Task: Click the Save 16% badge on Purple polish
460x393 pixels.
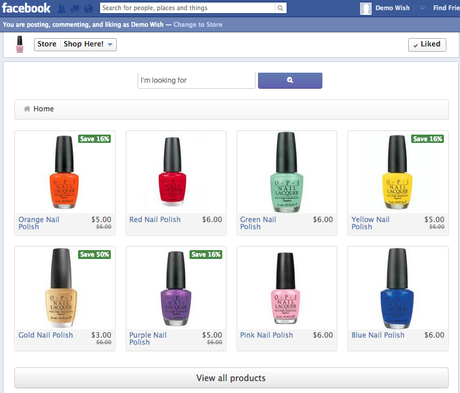Action: click(x=206, y=254)
